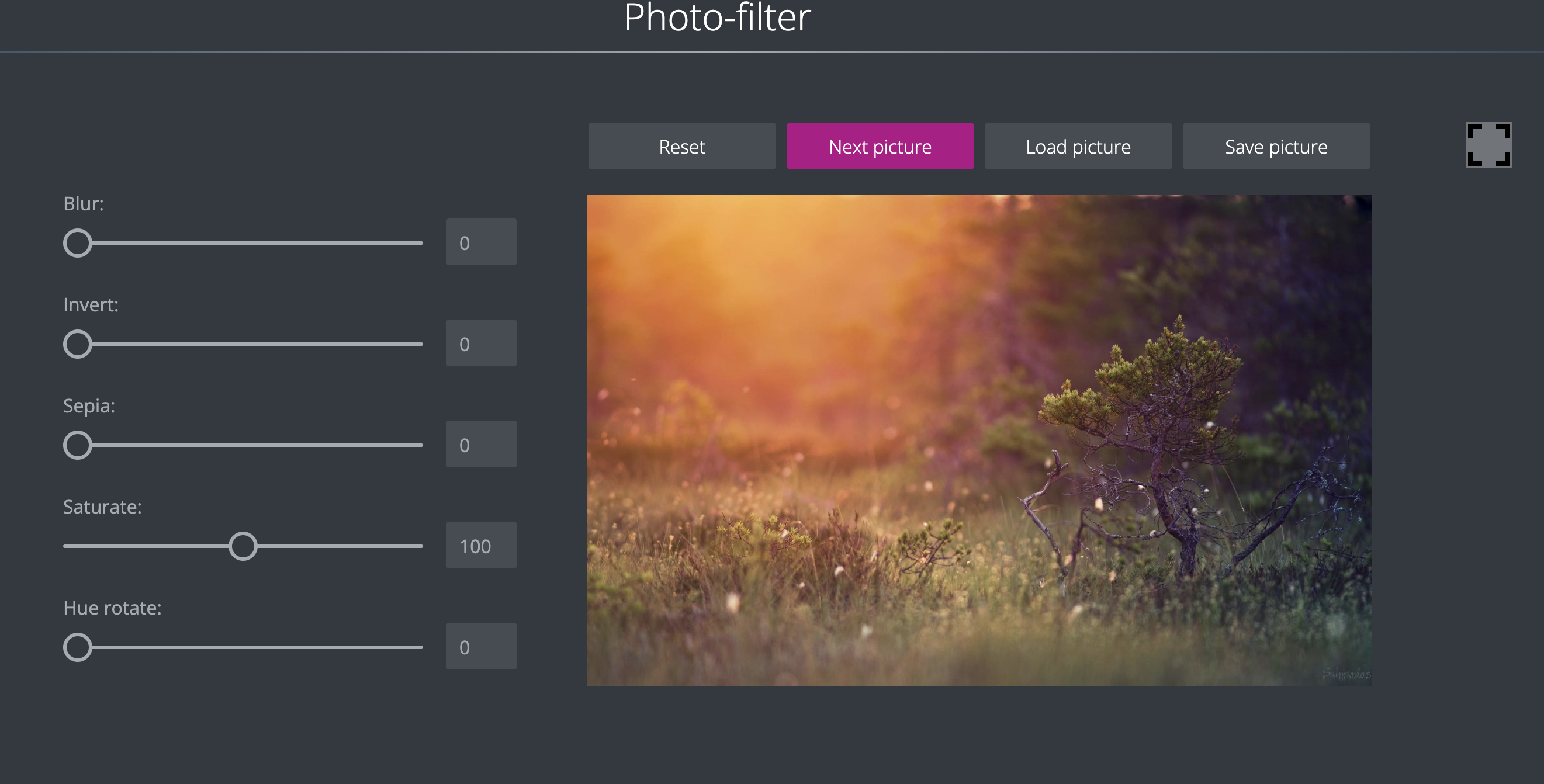Screen dimensions: 1544x784
Task: Click the Saturate slider handle
Action: pos(243,546)
